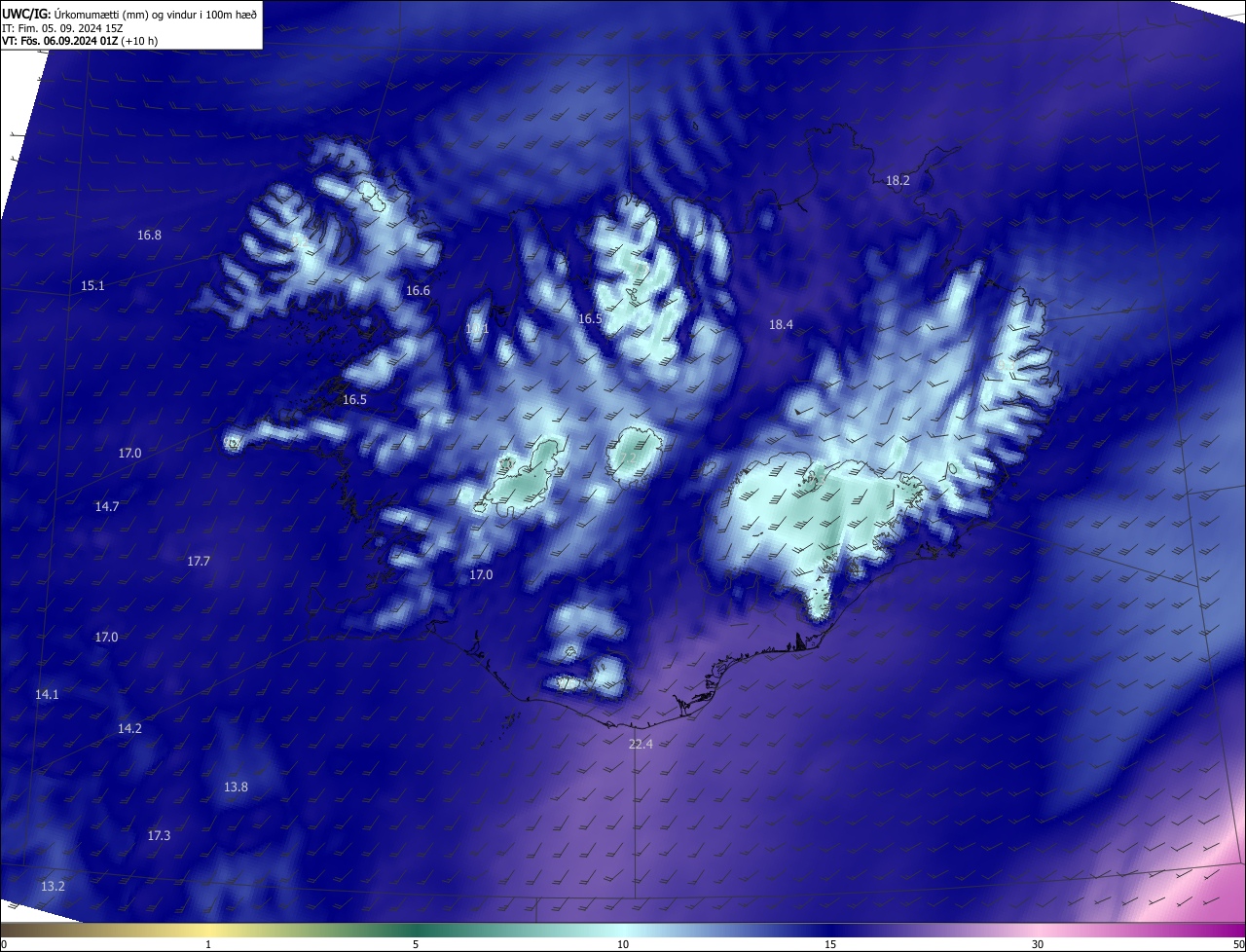The image size is (1246, 952).
Task: Click the title 'UWC/IG: Úrkomumætti (mm) og vindur'
Action: click(129, 14)
